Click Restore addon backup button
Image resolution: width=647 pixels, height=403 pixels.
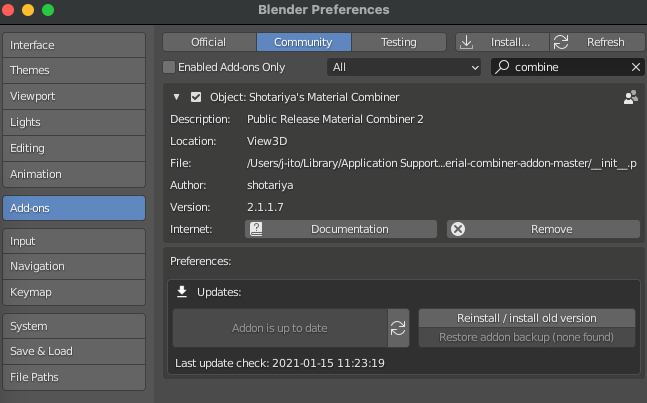click(x=527, y=337)
